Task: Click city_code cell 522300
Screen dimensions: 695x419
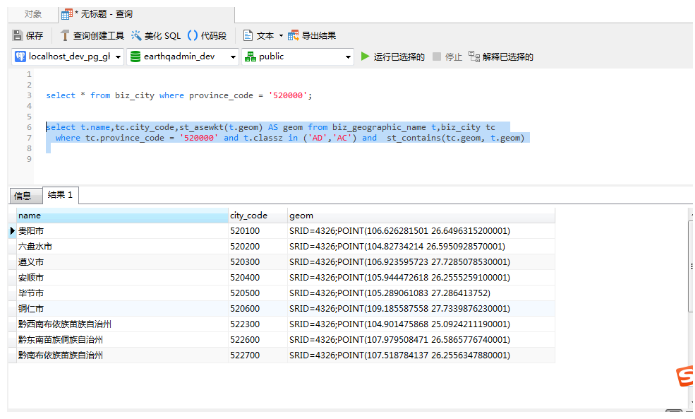Action: pyautogui.click(x=258, y=324)
